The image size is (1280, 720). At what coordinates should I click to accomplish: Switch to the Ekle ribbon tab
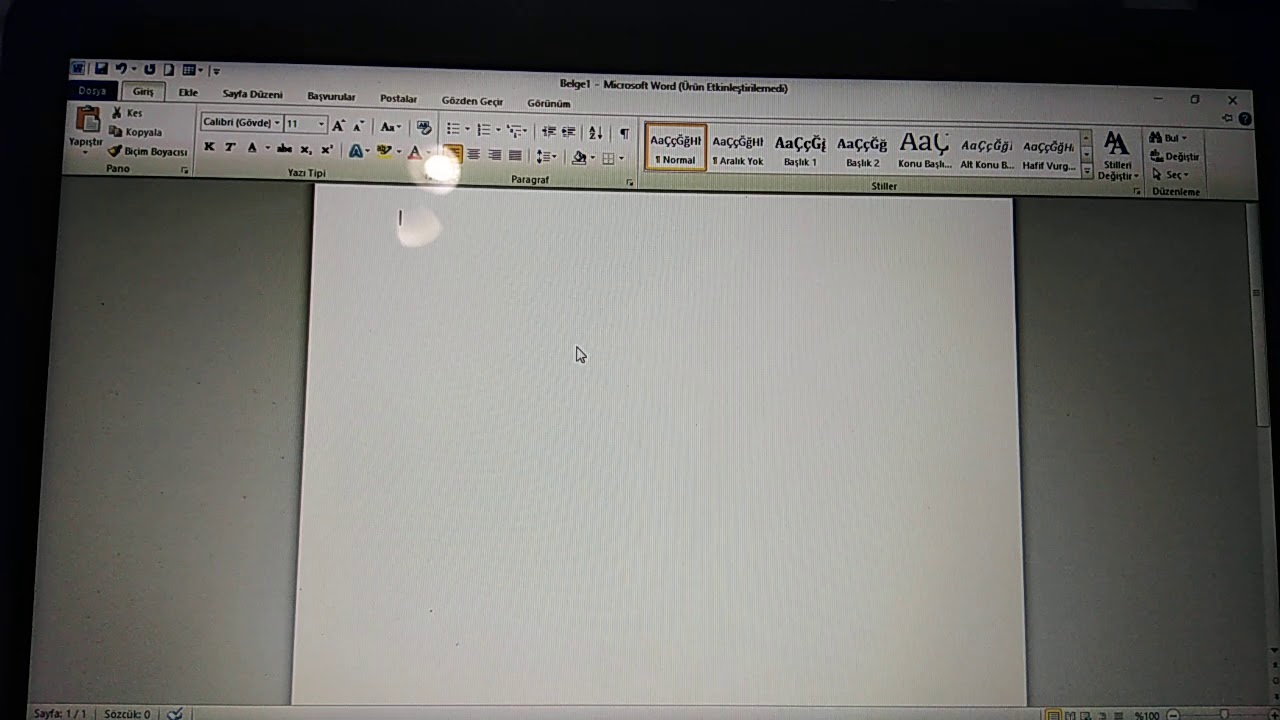click(x=188, y=93)
